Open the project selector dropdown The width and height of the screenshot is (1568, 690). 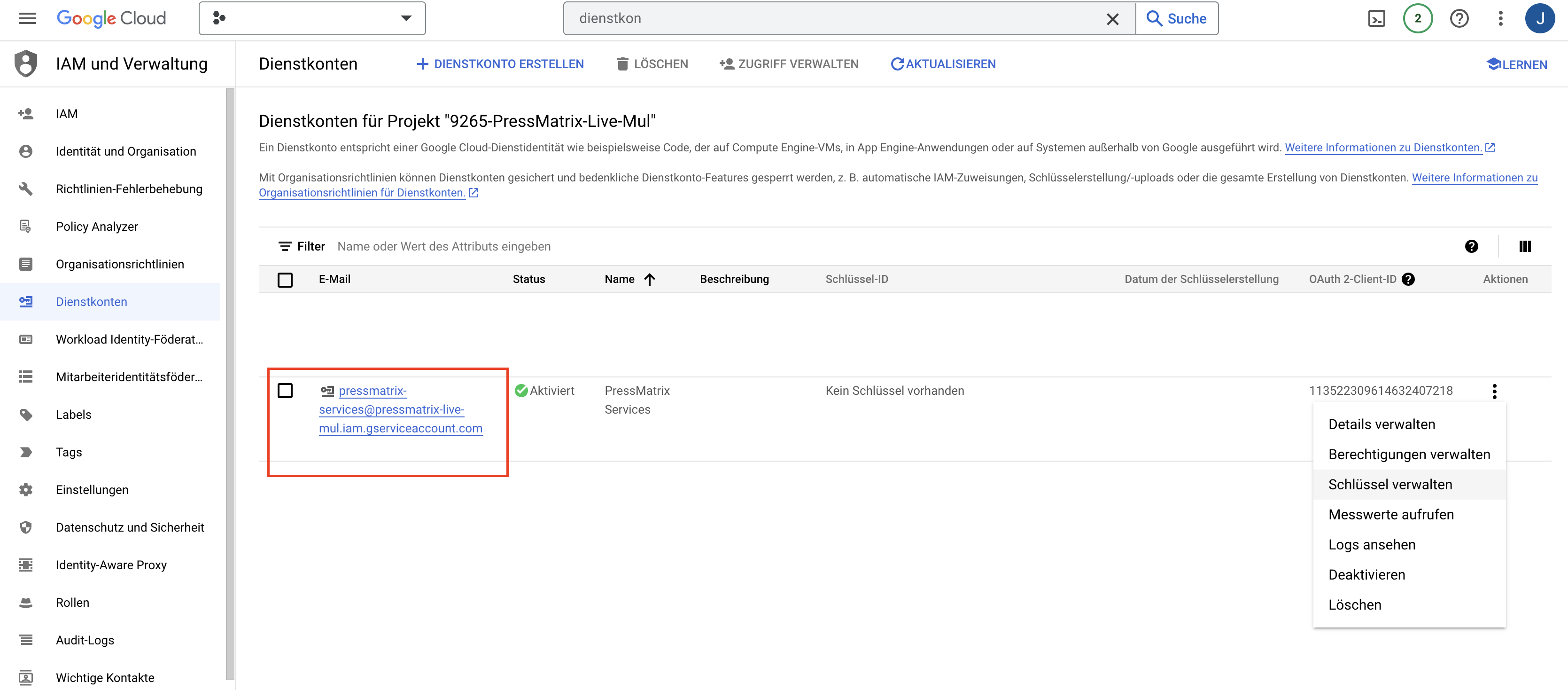312,18
